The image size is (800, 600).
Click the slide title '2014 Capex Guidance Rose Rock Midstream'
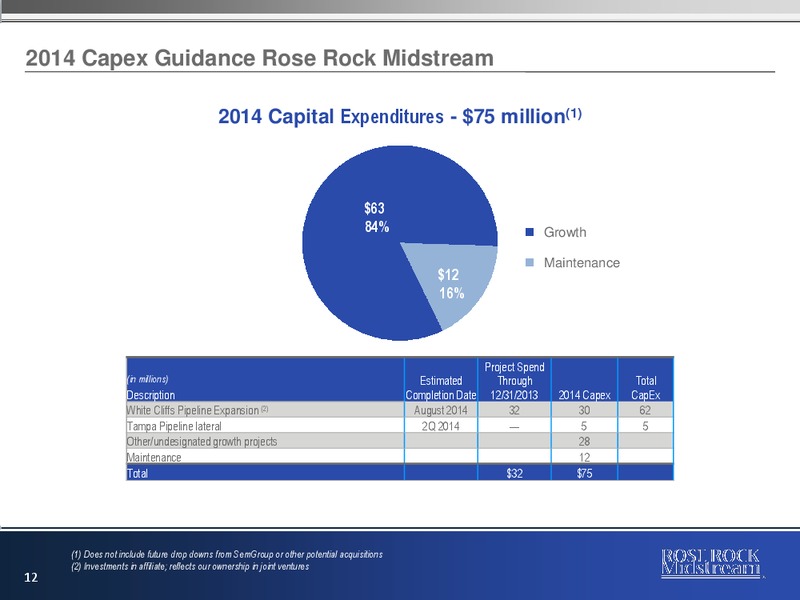pyautogui.click(x=260, y=58)
